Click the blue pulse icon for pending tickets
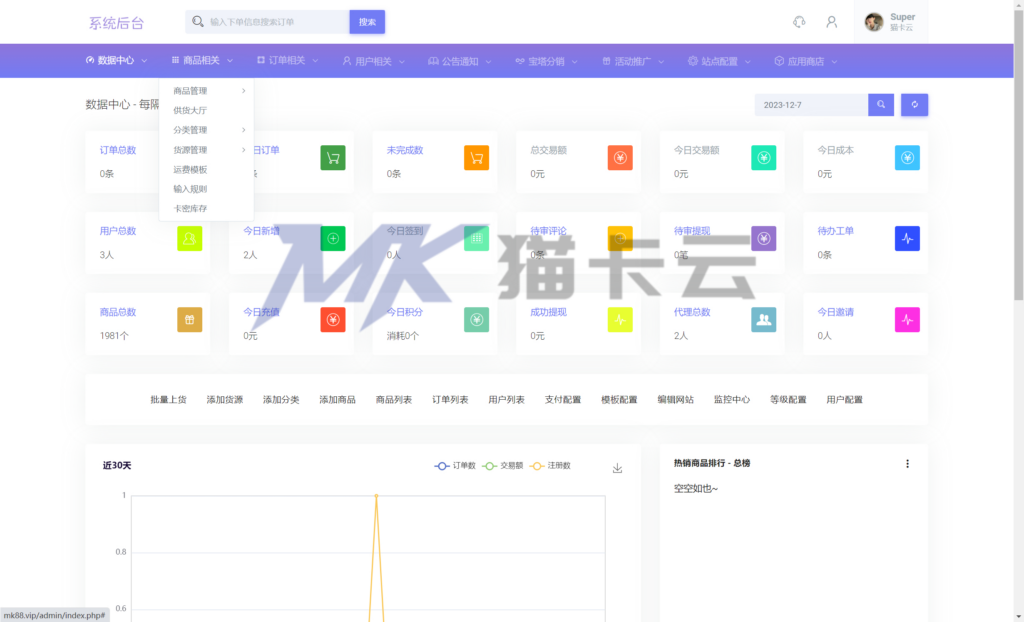Screen dimensions: 1024x622 click(907, 238)
